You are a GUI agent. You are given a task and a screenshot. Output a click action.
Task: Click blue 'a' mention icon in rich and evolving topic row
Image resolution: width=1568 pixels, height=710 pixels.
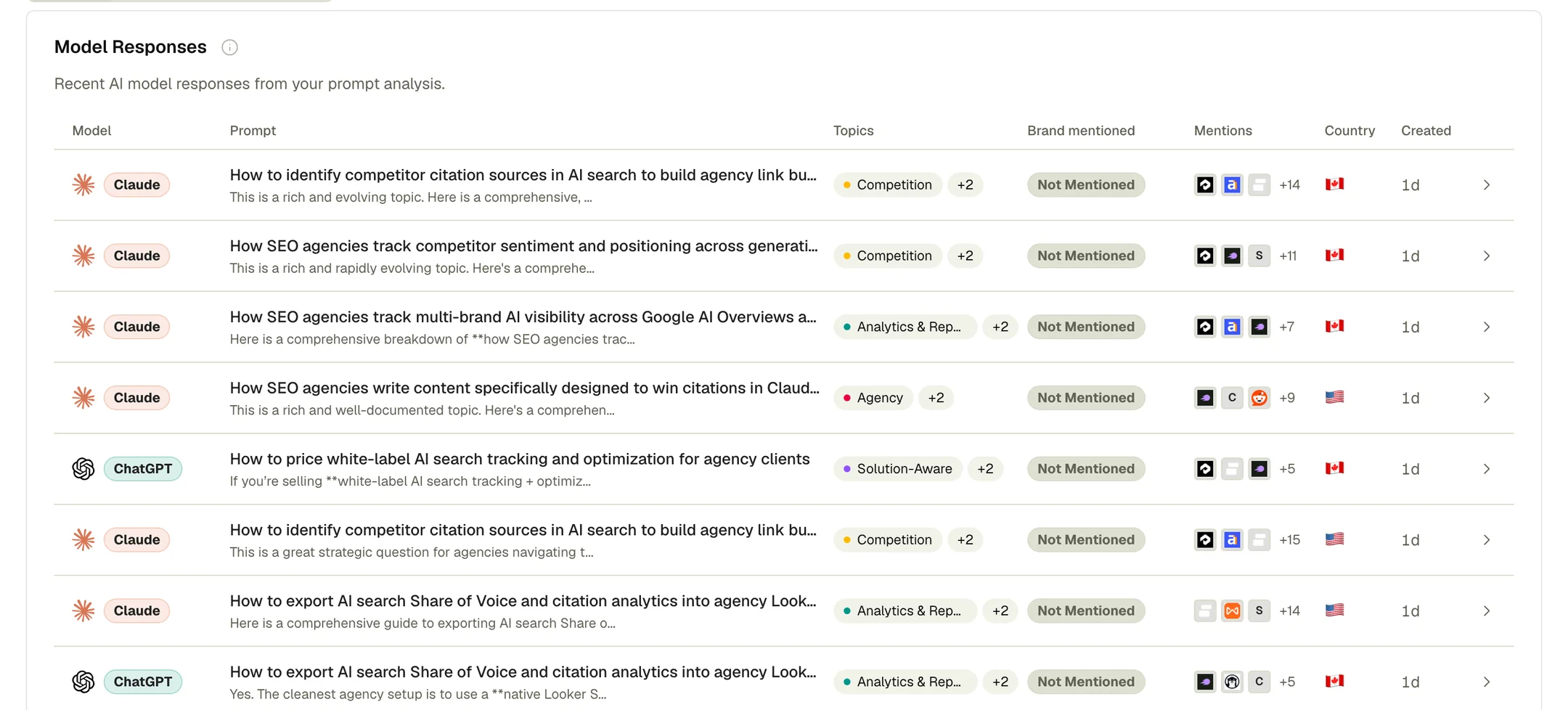point(1232,185)
